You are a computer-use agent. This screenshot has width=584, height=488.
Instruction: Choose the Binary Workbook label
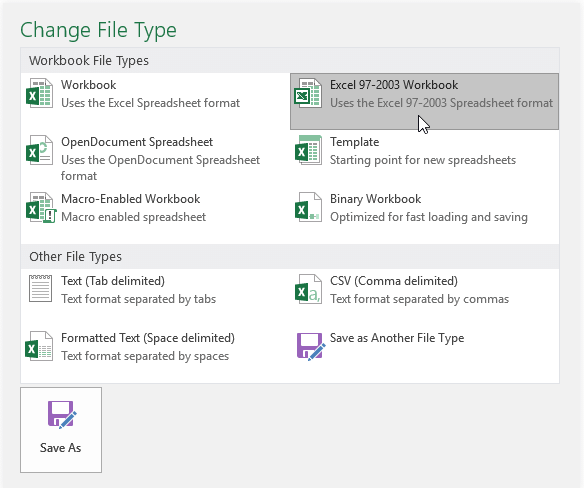pos(375,199)
